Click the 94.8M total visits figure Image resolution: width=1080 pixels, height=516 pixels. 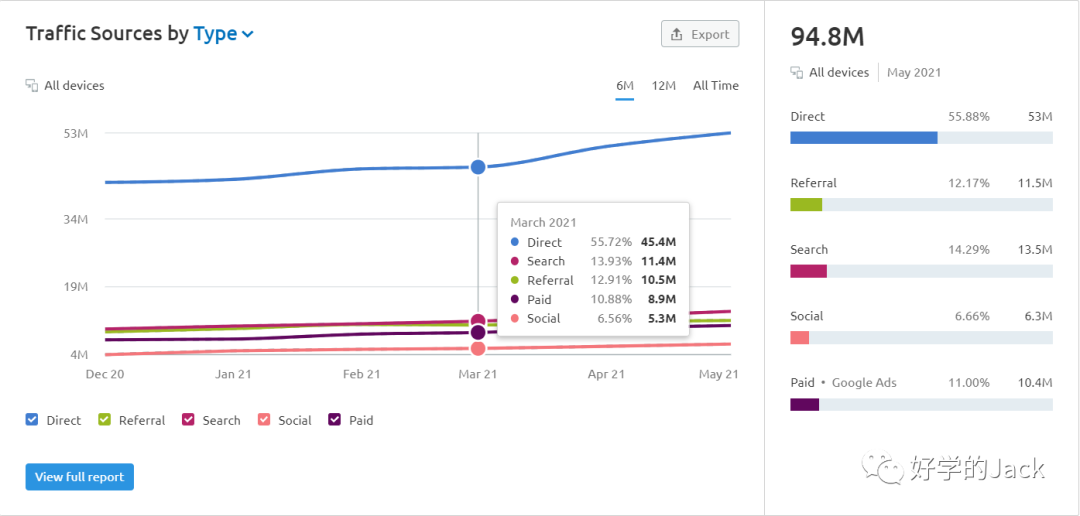pyautogui.click(x=827, y=37)
